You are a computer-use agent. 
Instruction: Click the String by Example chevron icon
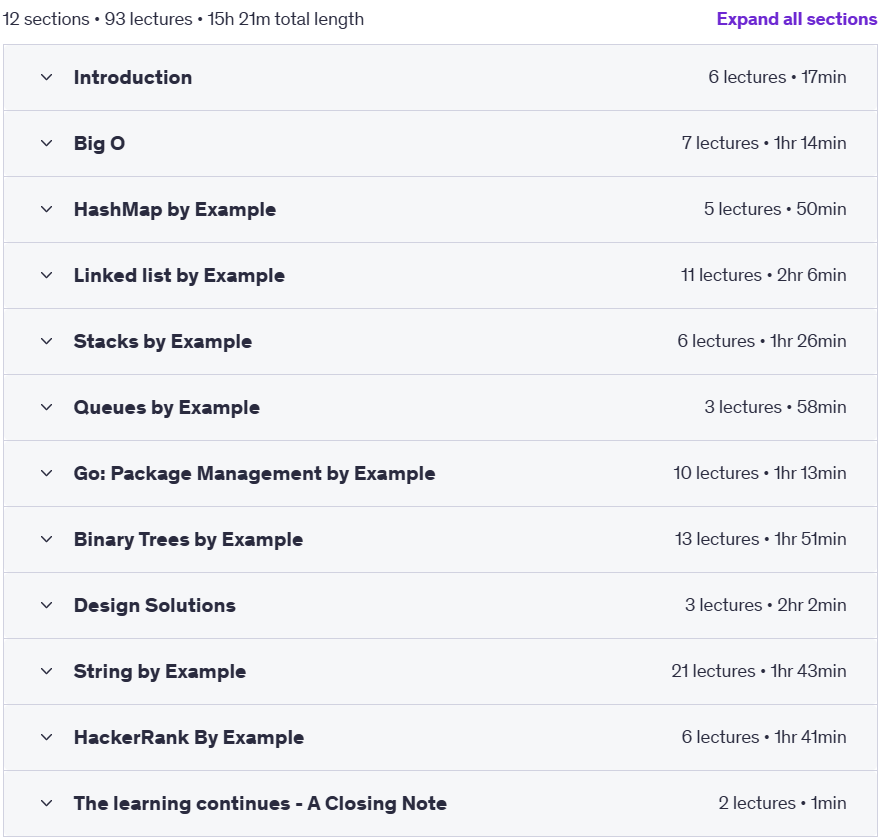tap(47, 671)
